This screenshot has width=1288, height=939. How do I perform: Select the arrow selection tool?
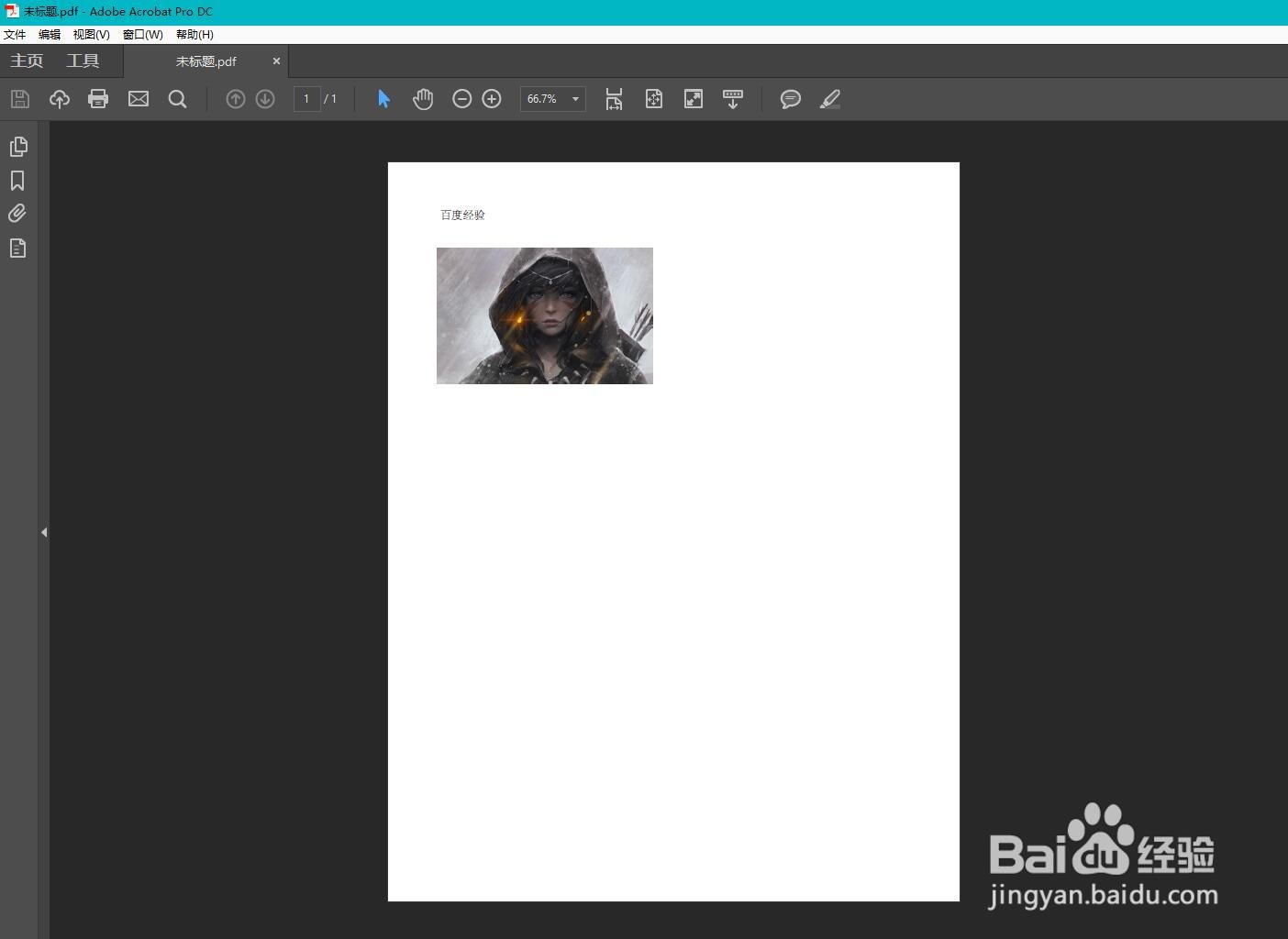383,99
